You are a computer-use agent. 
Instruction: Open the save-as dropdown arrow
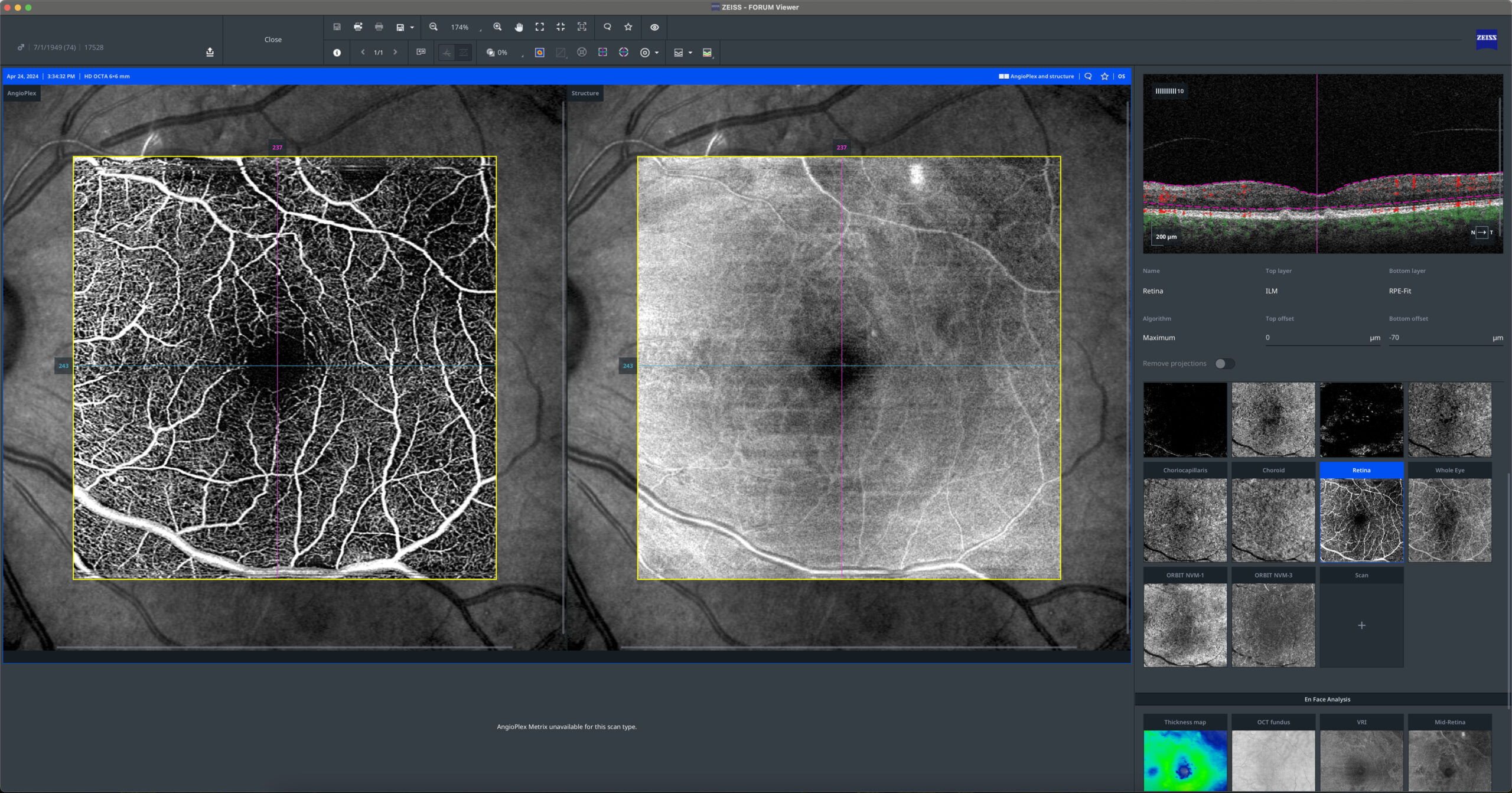pyautogui.click(x=412, y=28)
